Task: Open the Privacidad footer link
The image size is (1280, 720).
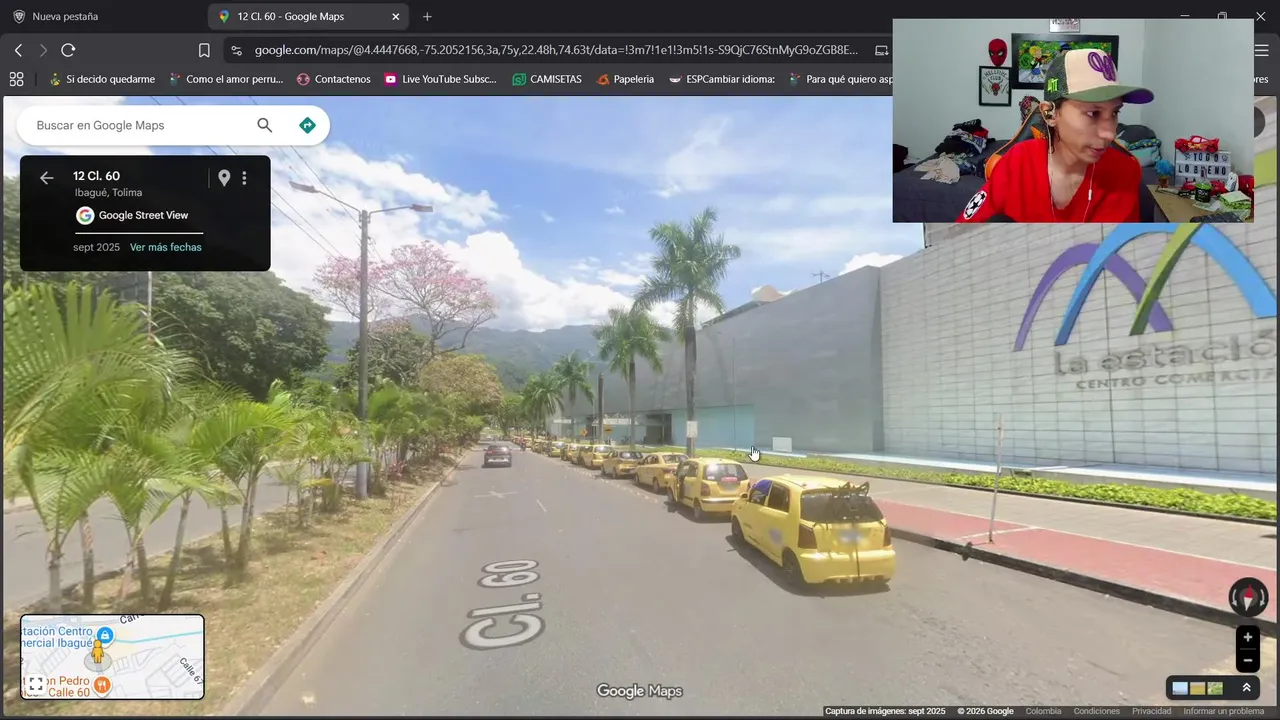Action: pos(1151,711)
